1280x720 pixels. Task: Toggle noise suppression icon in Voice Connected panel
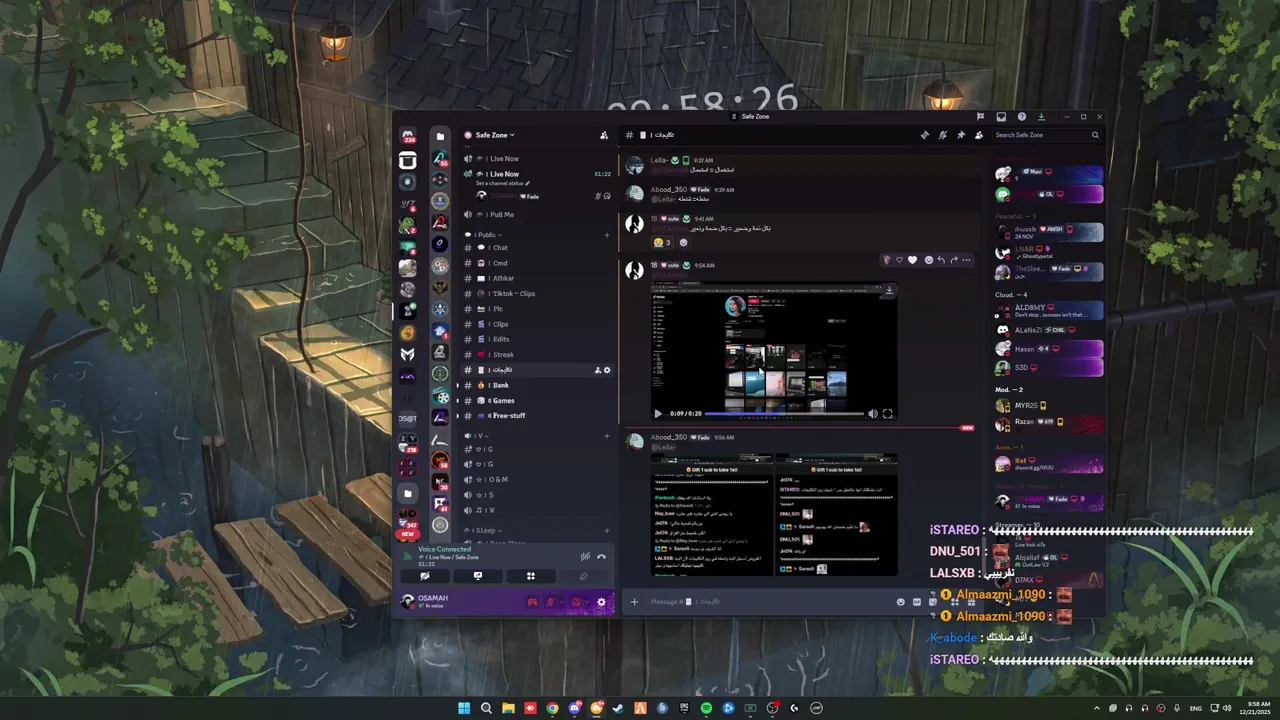(585, 556)
